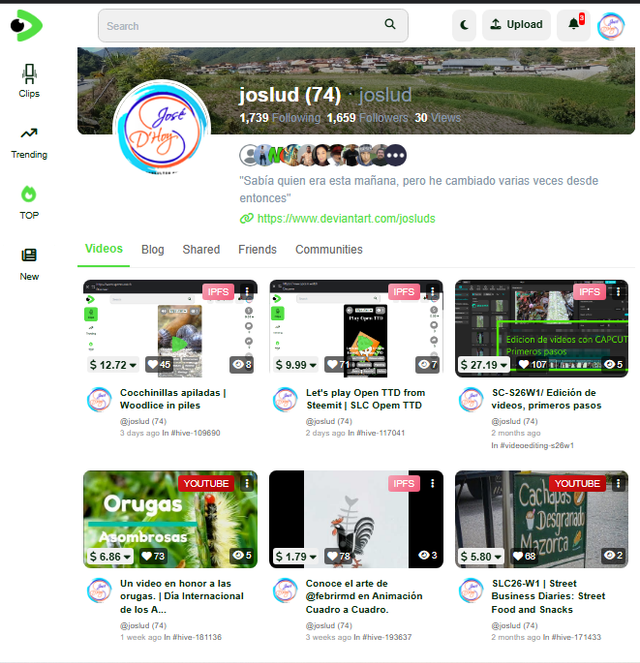Screen dimensions: 640x663
Task: Click YOUTUBE badge on Cachapas thumbnail
Action: tap(577, 483)
